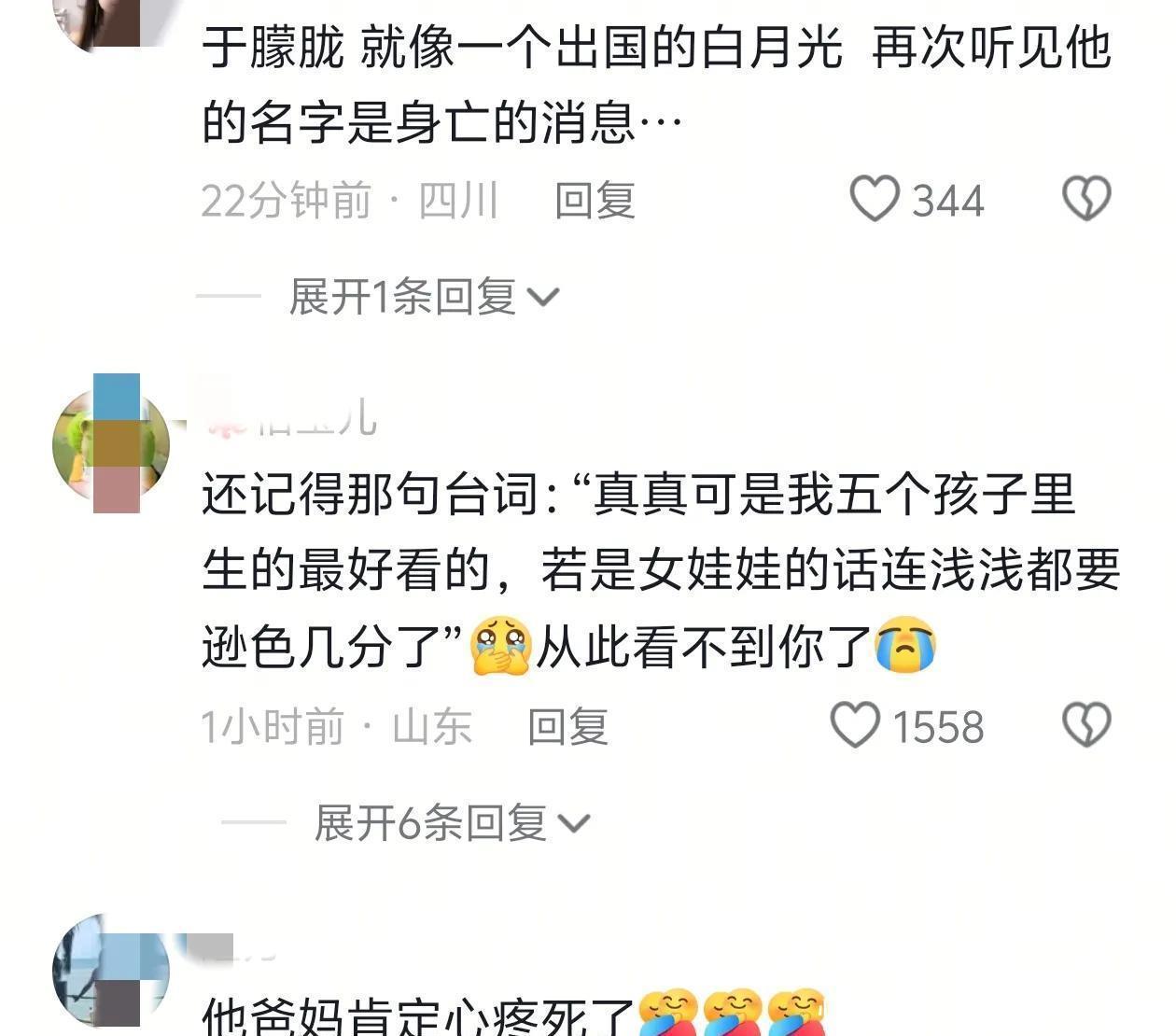Open the blurred username above 还记得那句台词

[x=290, y=416]
